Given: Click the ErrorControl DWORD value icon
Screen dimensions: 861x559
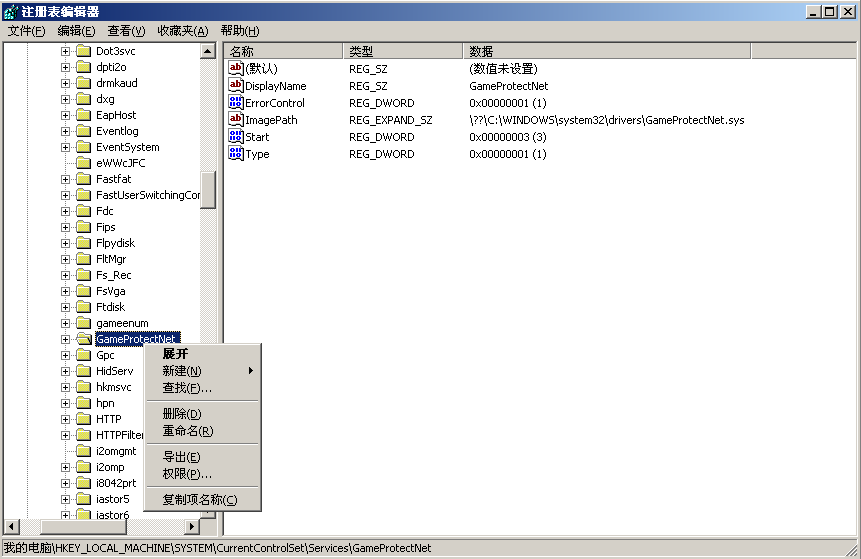Looking at the screenshot, I should (236, 103).
